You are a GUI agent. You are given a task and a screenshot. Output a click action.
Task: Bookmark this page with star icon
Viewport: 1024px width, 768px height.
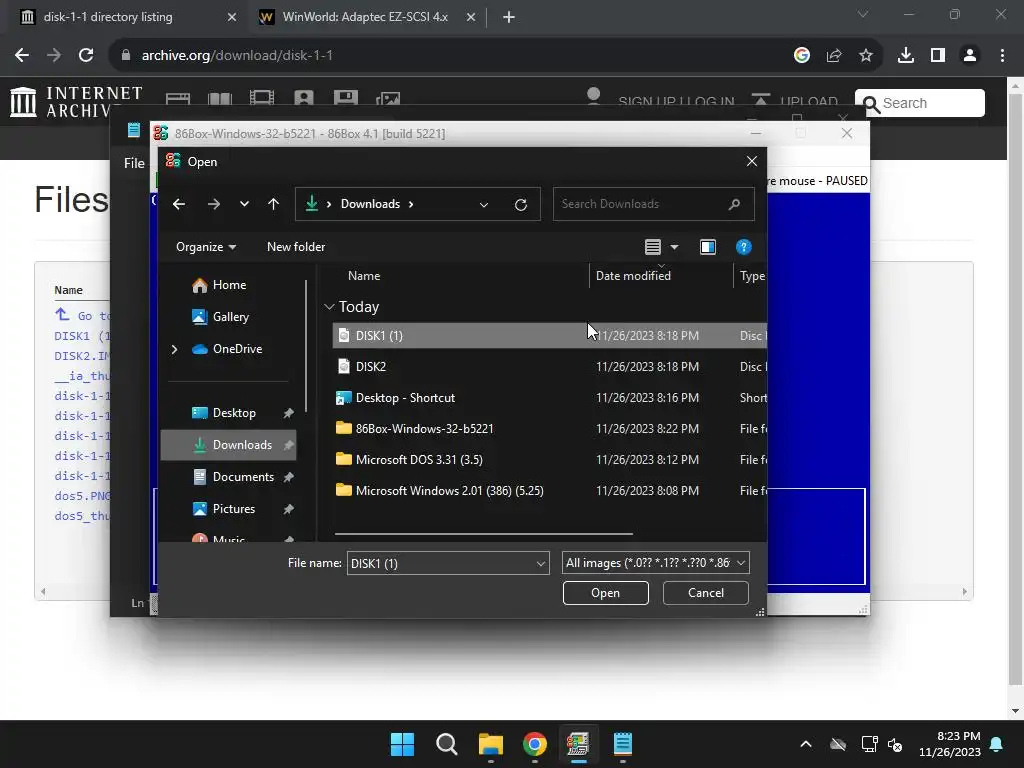(x=866, y=56)
